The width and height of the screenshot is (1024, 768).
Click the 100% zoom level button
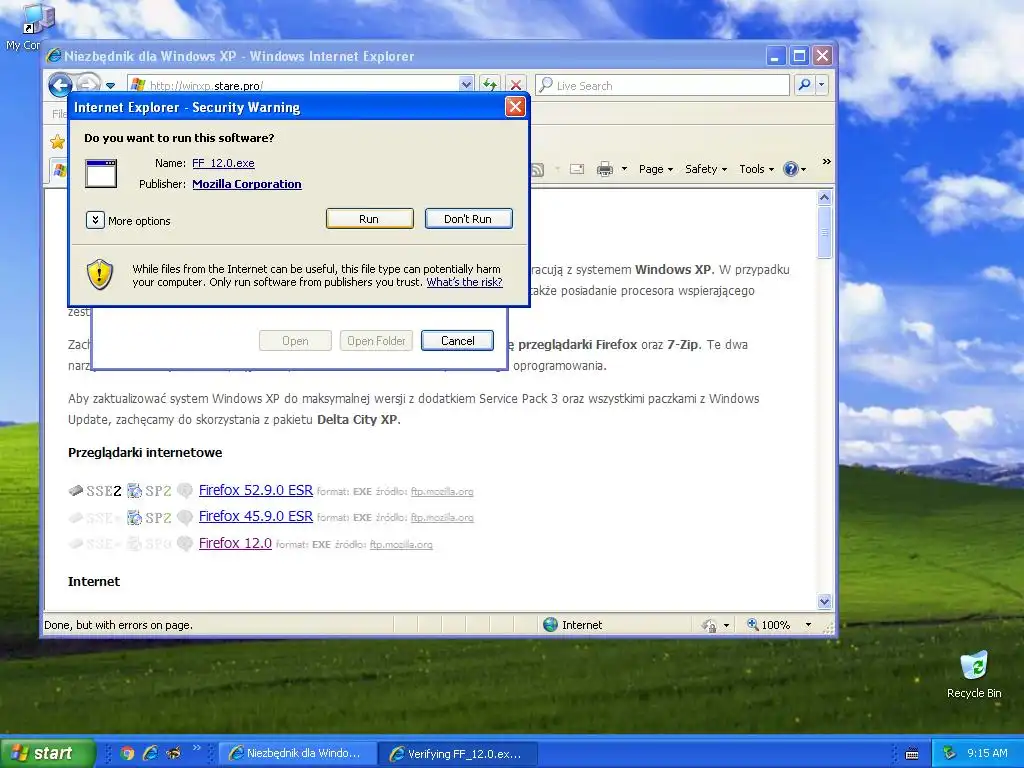(769, 625)
